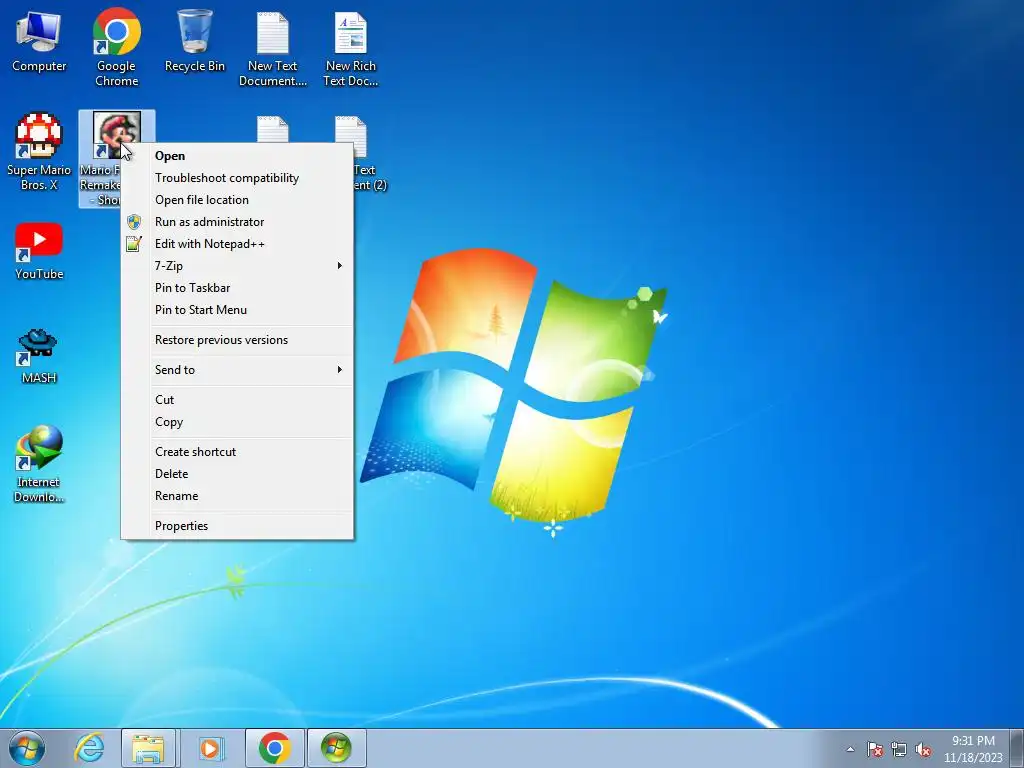Choose Create shortcut
This screenshot has height=768, width=1024.
[238, 452]
